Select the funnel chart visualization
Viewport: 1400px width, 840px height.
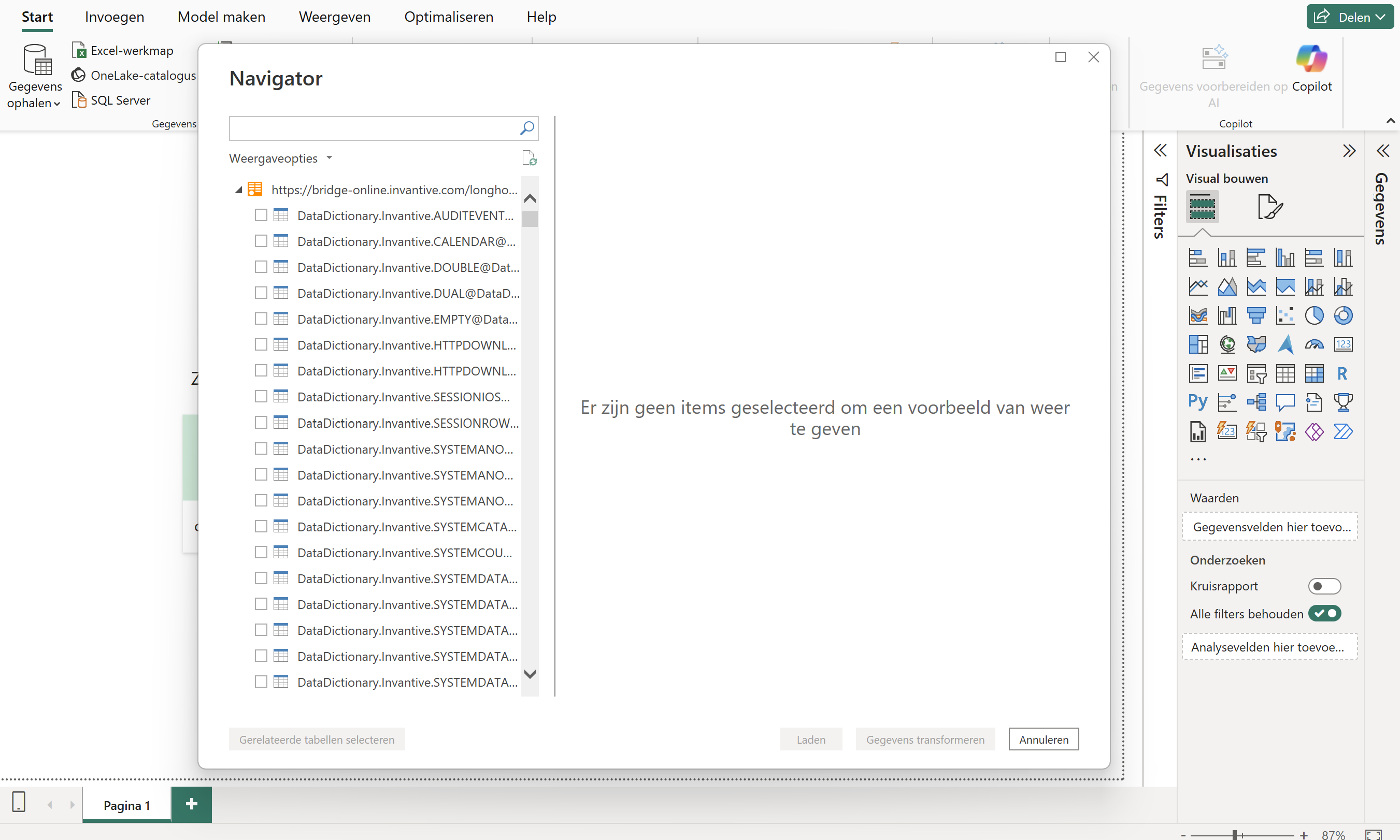click(x=1256, y=315)
